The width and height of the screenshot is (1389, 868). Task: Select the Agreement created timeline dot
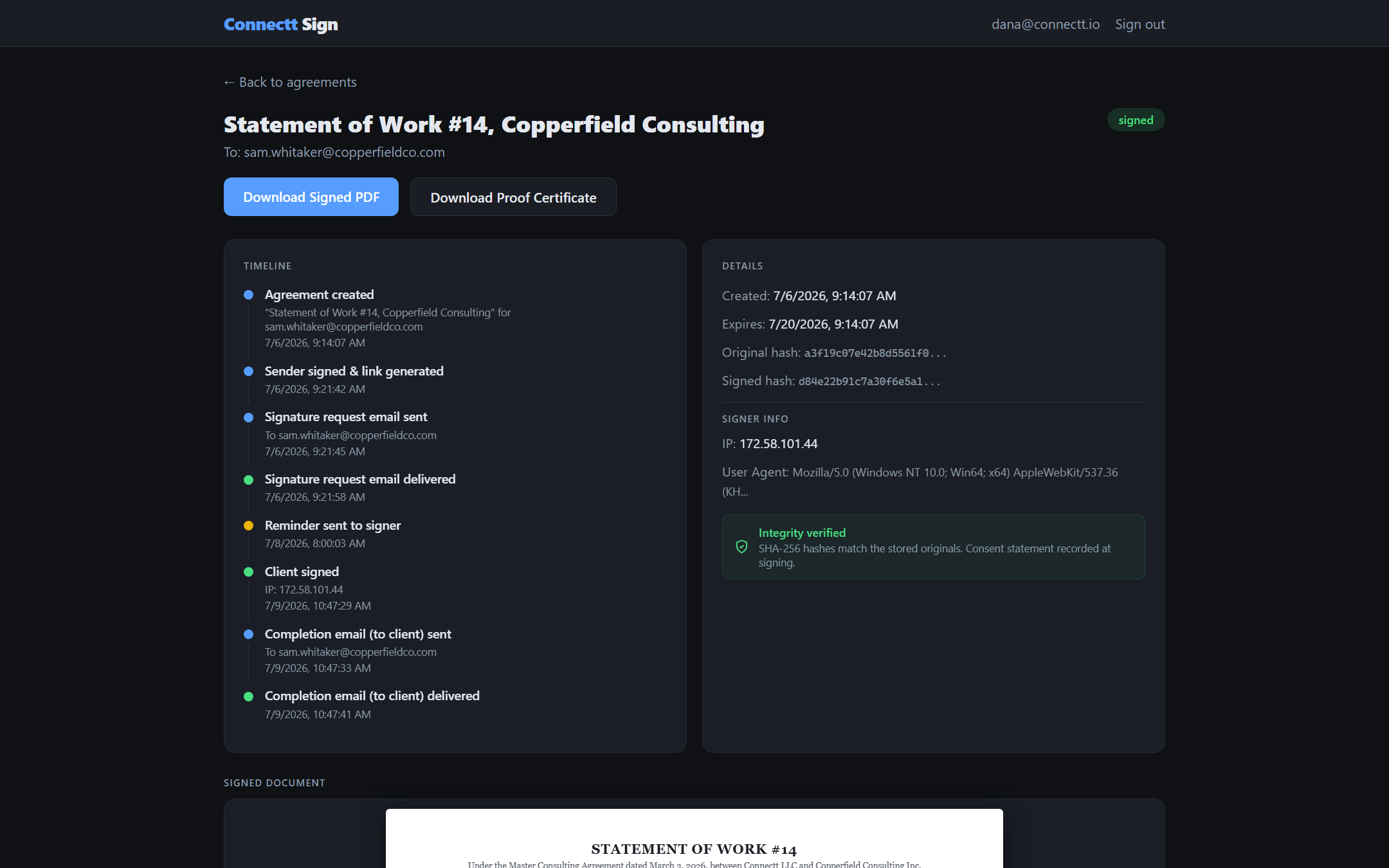pos(248,295)
